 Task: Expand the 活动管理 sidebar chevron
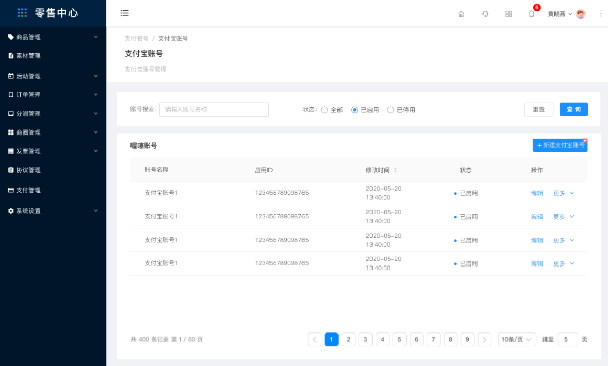pyautogui.click(x=96, y=76)
